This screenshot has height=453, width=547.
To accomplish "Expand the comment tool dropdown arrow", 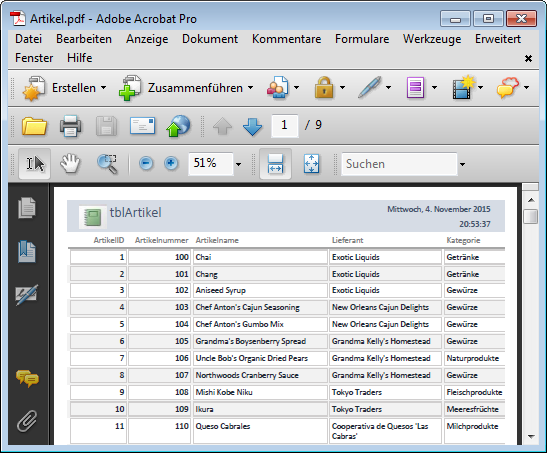I will pos(526,88).
